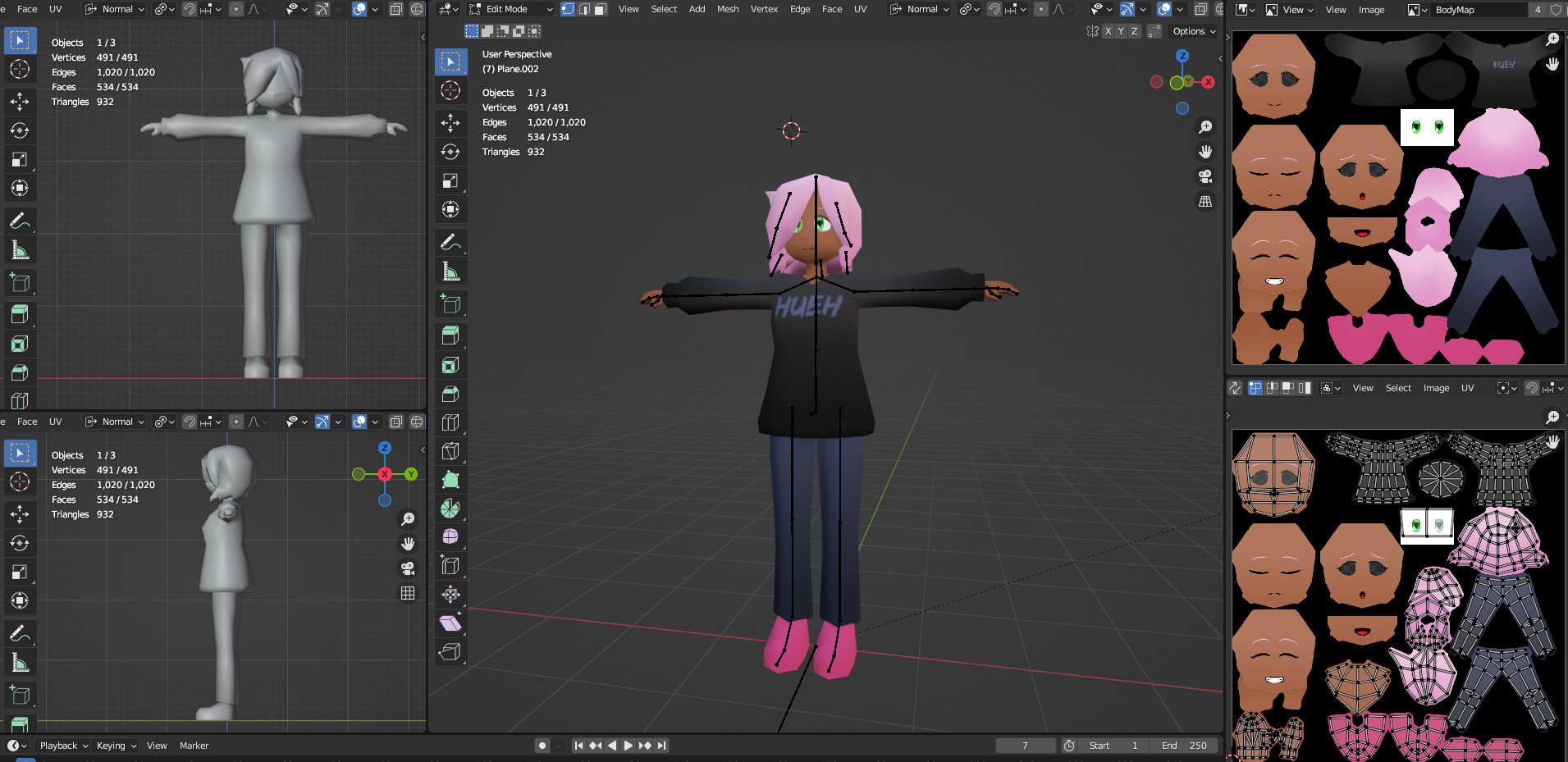The width and height of the screenshot is (1568, 762).
Task: Expand the Options dropdown in main viewport
Action: [1194, 31]
